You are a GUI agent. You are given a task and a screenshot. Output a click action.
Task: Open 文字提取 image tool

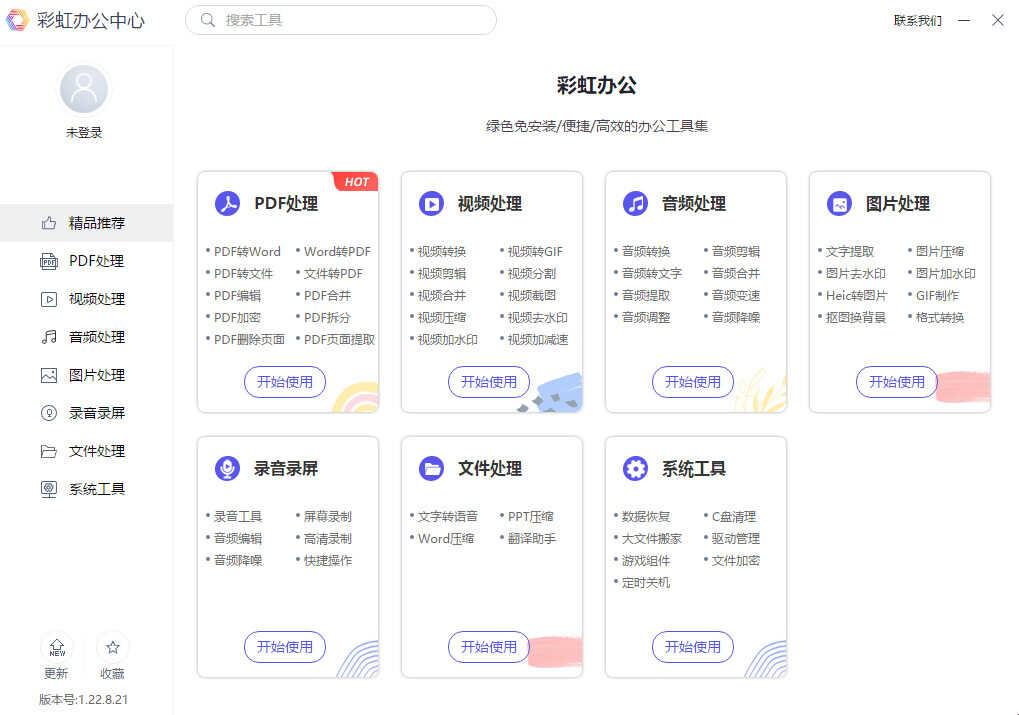coord(849,252)
